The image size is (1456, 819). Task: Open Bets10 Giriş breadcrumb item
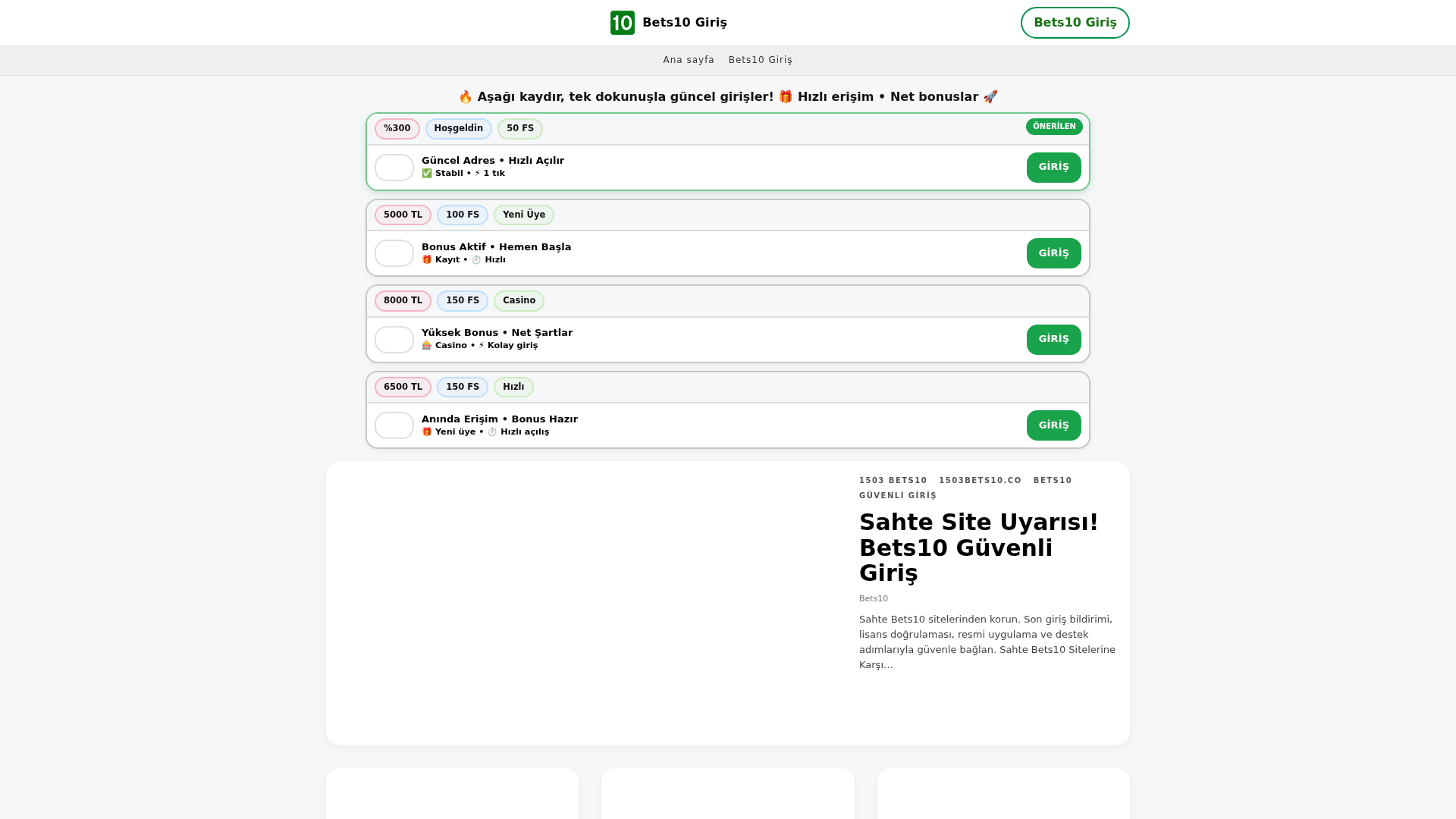[x=760, y=60]
